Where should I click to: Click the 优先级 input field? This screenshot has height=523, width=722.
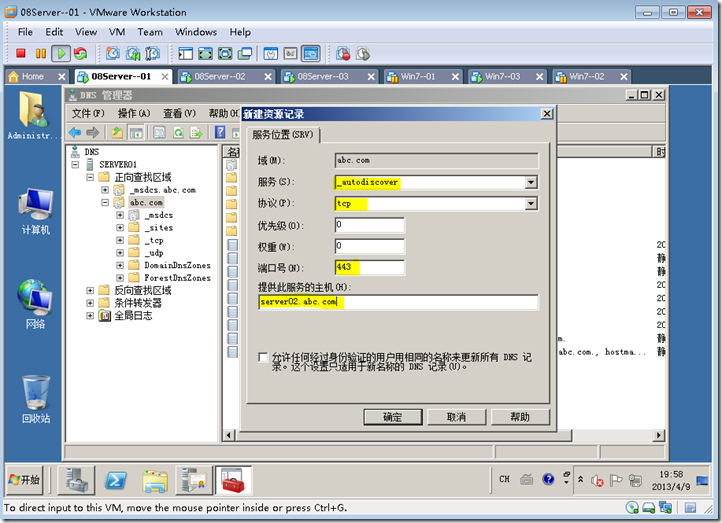[370, 225]
